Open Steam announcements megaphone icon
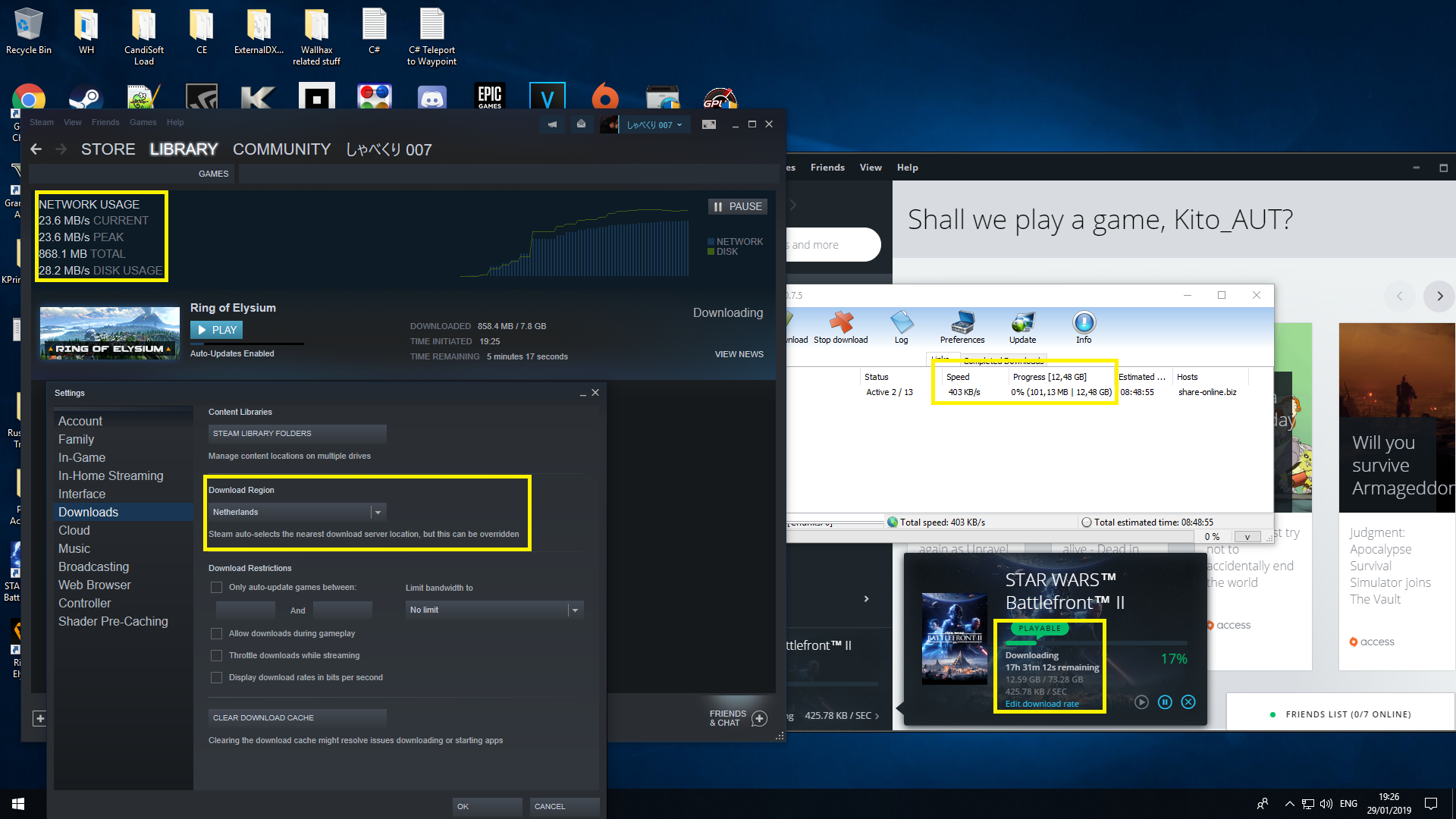The width and height of the screenshot is (1456, 819). pyautogui.click(x=552, y=124)
